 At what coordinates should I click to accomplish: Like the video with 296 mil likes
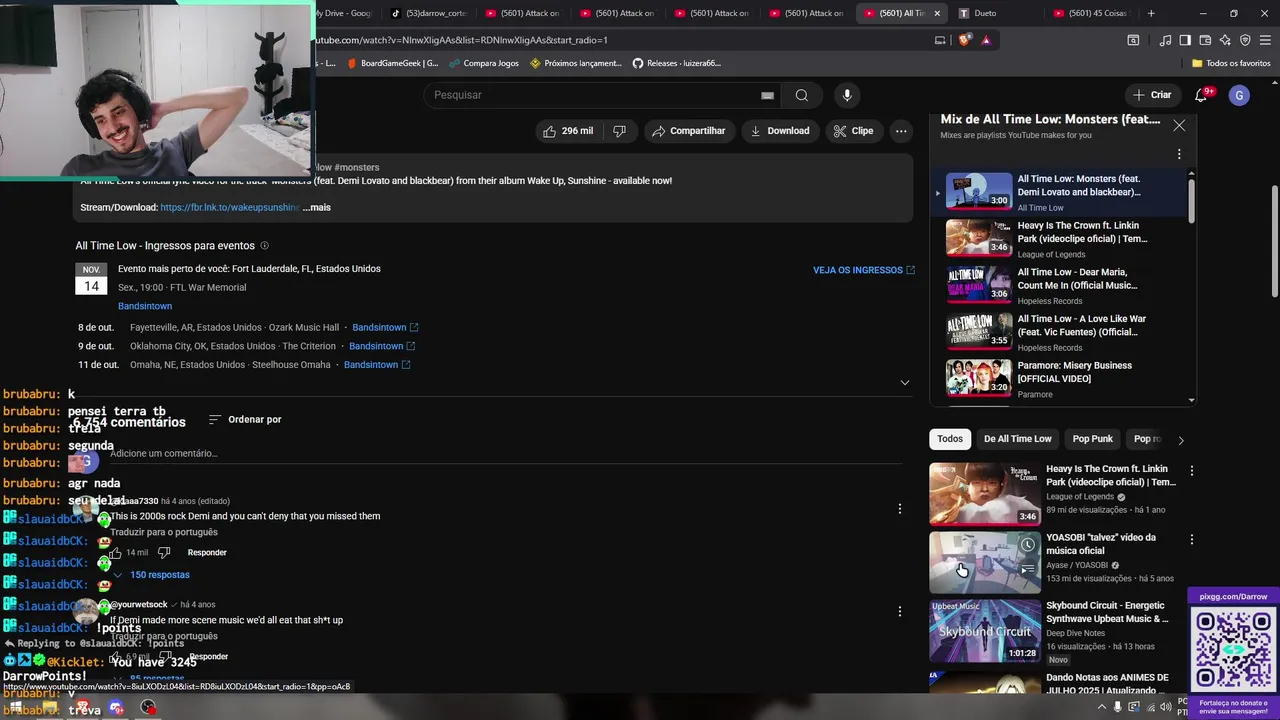[x=568, y=131]
